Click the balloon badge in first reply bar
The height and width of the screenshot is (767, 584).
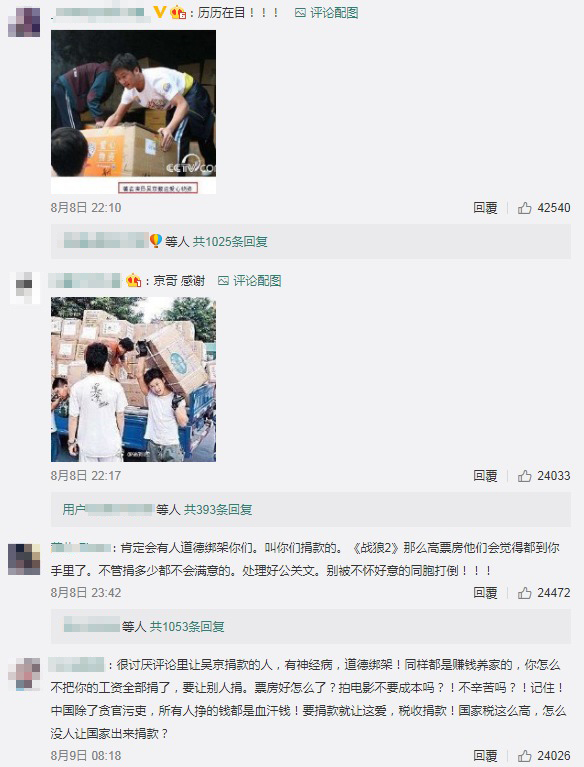coord(156,241)
